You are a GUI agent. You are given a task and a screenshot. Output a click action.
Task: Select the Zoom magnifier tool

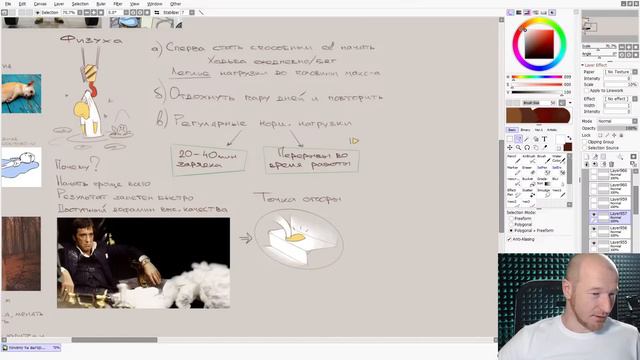pyautogui.click(x=518, y=148)
